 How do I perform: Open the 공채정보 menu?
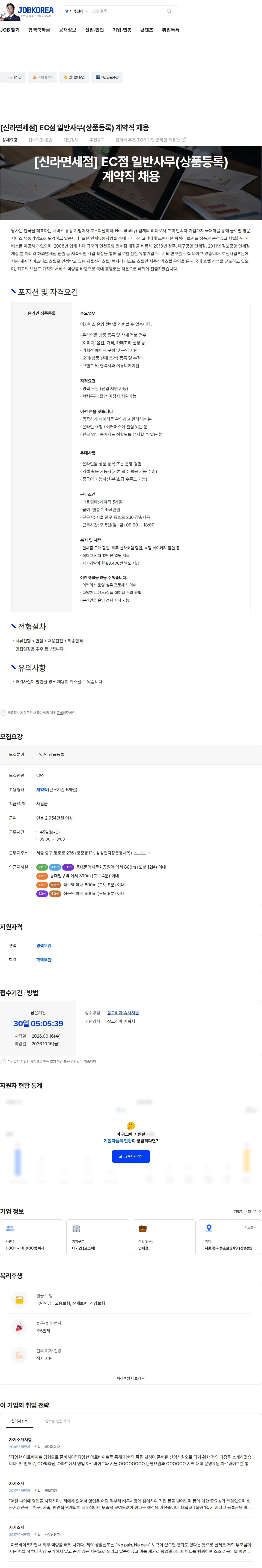click(x=68, y=30)
